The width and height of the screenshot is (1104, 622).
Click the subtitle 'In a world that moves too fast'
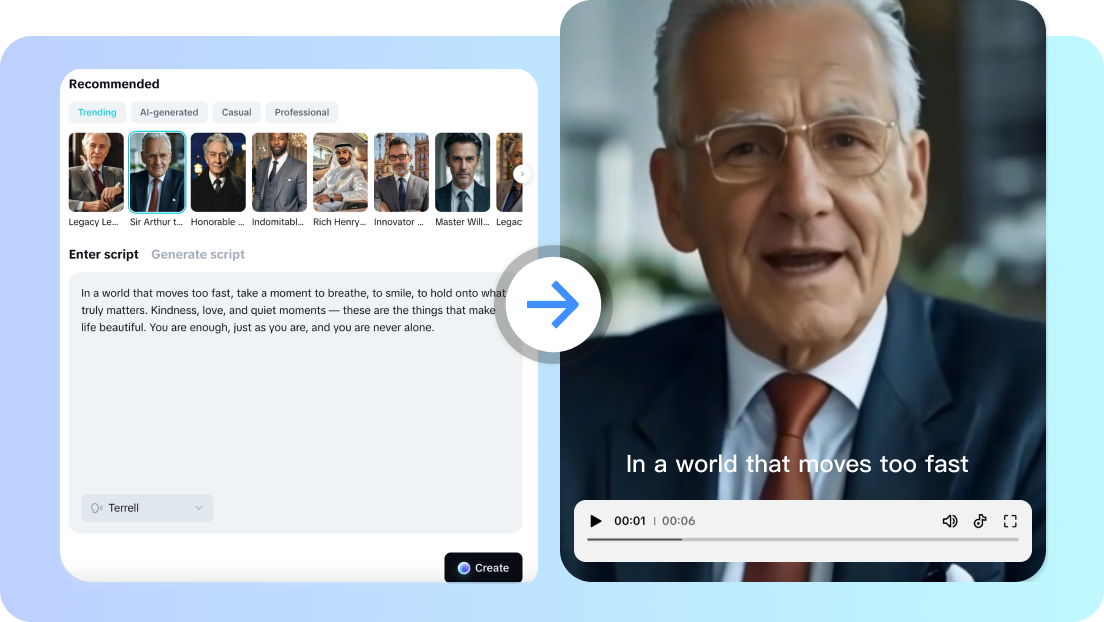coord(797,464)
